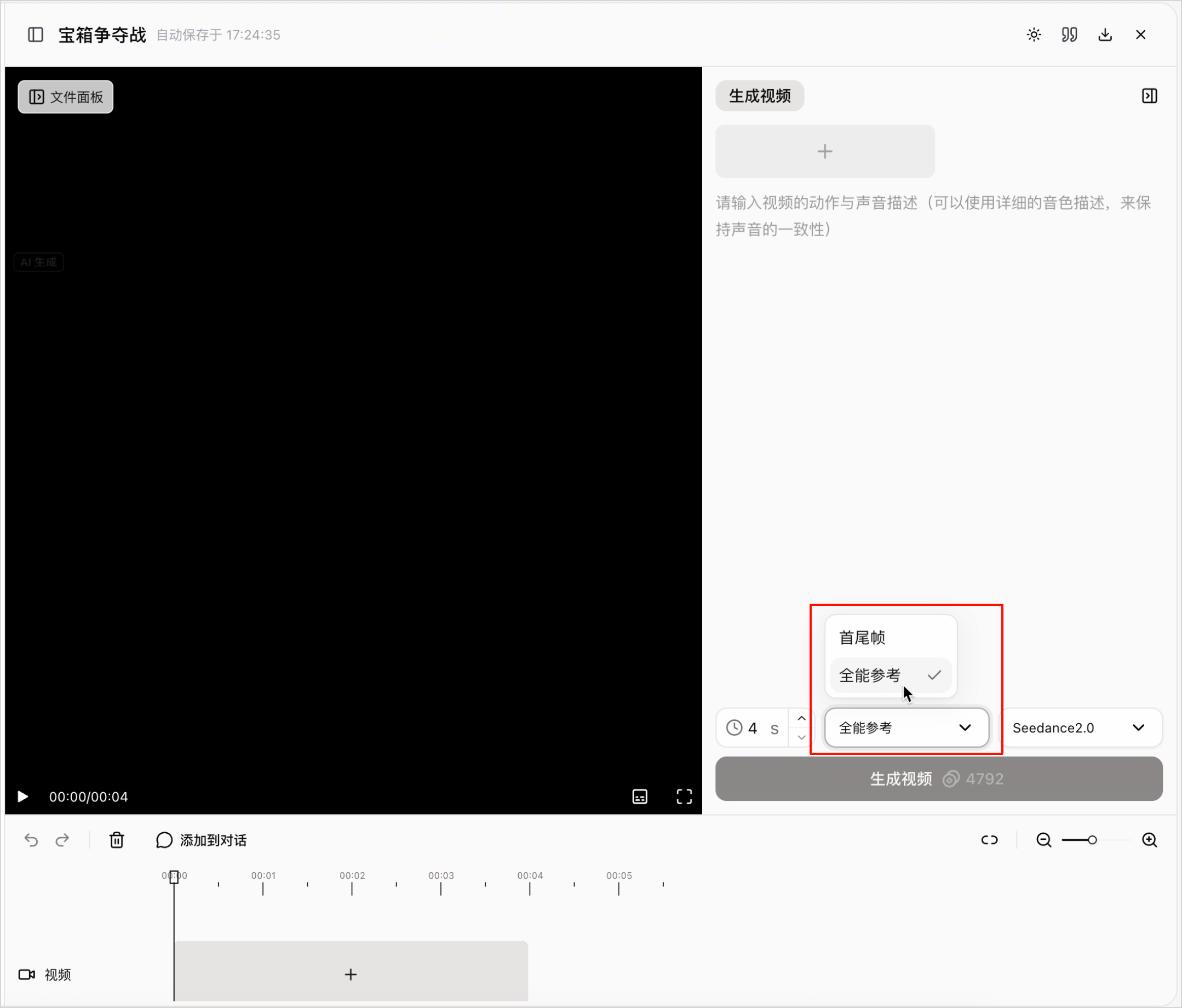Choose 全能参考 in the mode menu
This screenshot has width=1182, height=1008.
point(891,675)
